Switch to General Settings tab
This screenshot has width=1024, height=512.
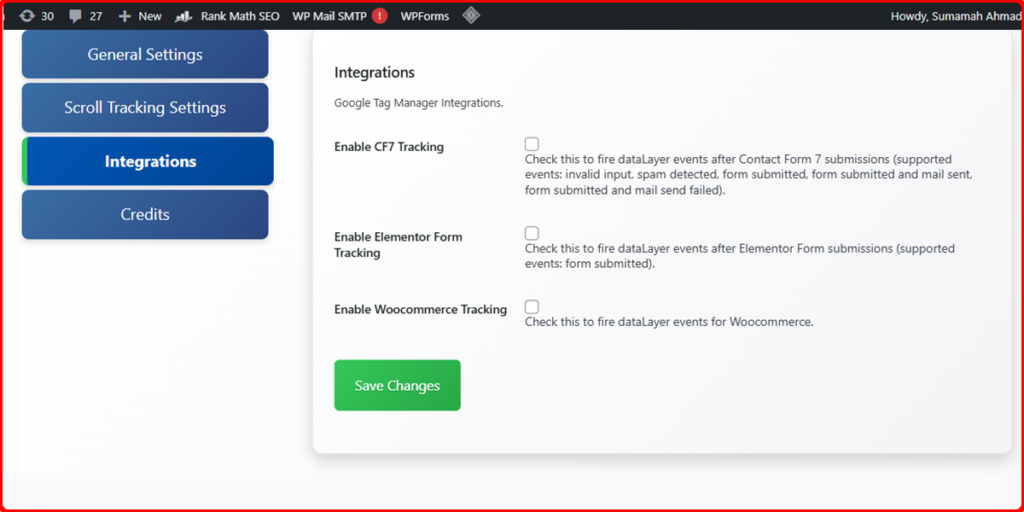[x=145, y=54]
